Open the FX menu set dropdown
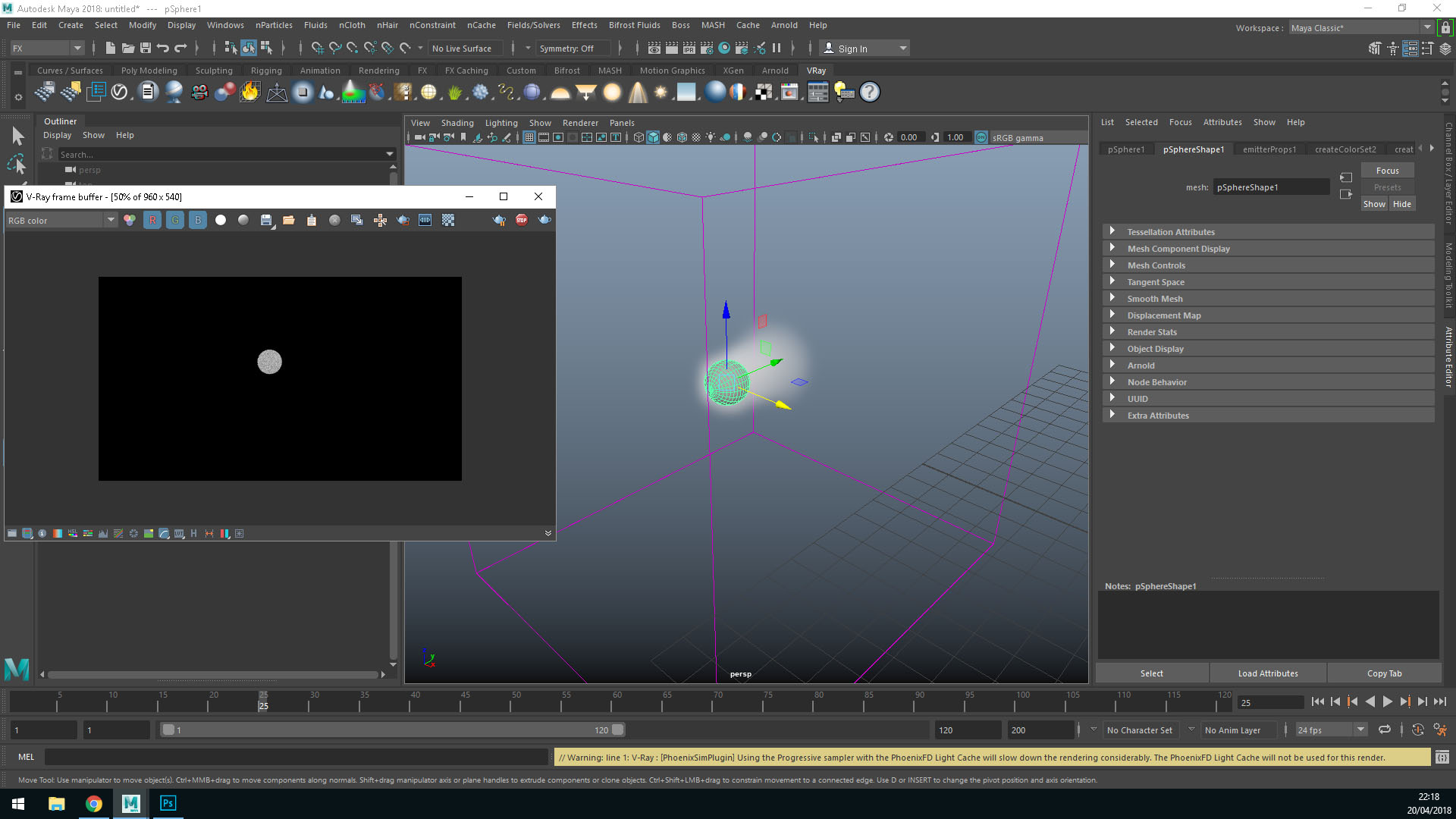The image size is (1456, 819). [47, 48]
